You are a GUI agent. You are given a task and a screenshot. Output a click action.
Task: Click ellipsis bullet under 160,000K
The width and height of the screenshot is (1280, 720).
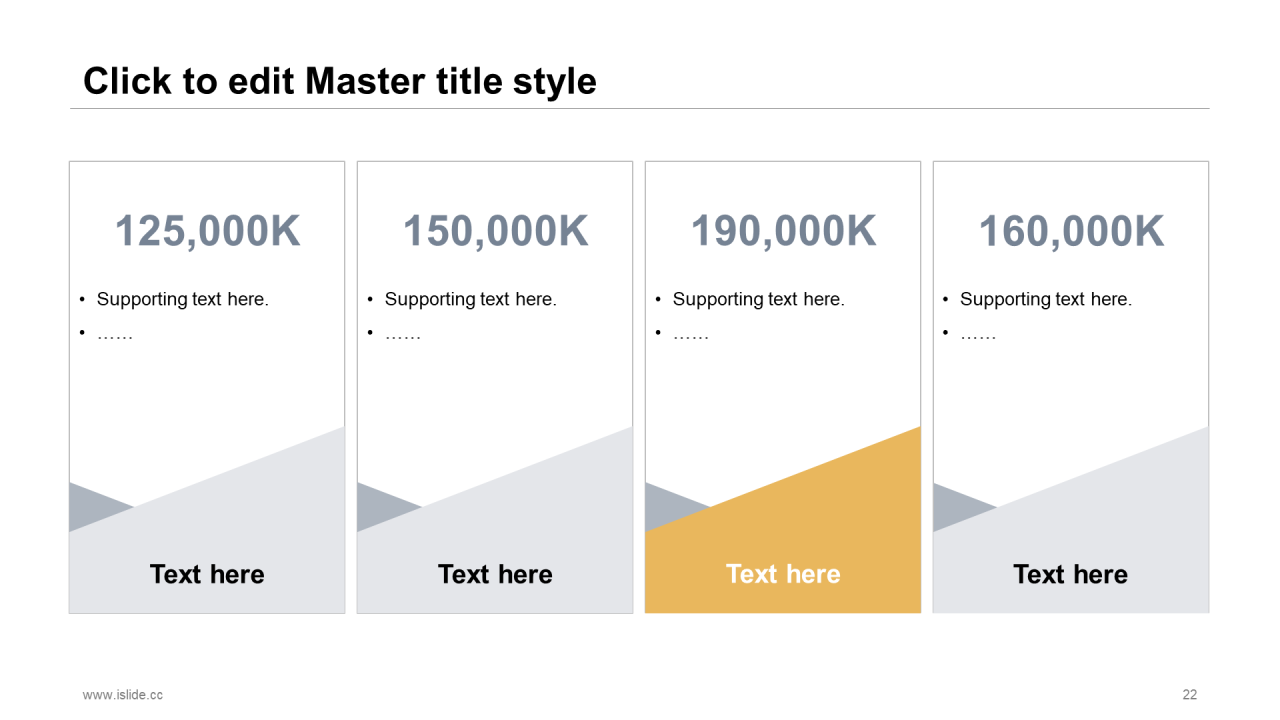click(978, 334)
